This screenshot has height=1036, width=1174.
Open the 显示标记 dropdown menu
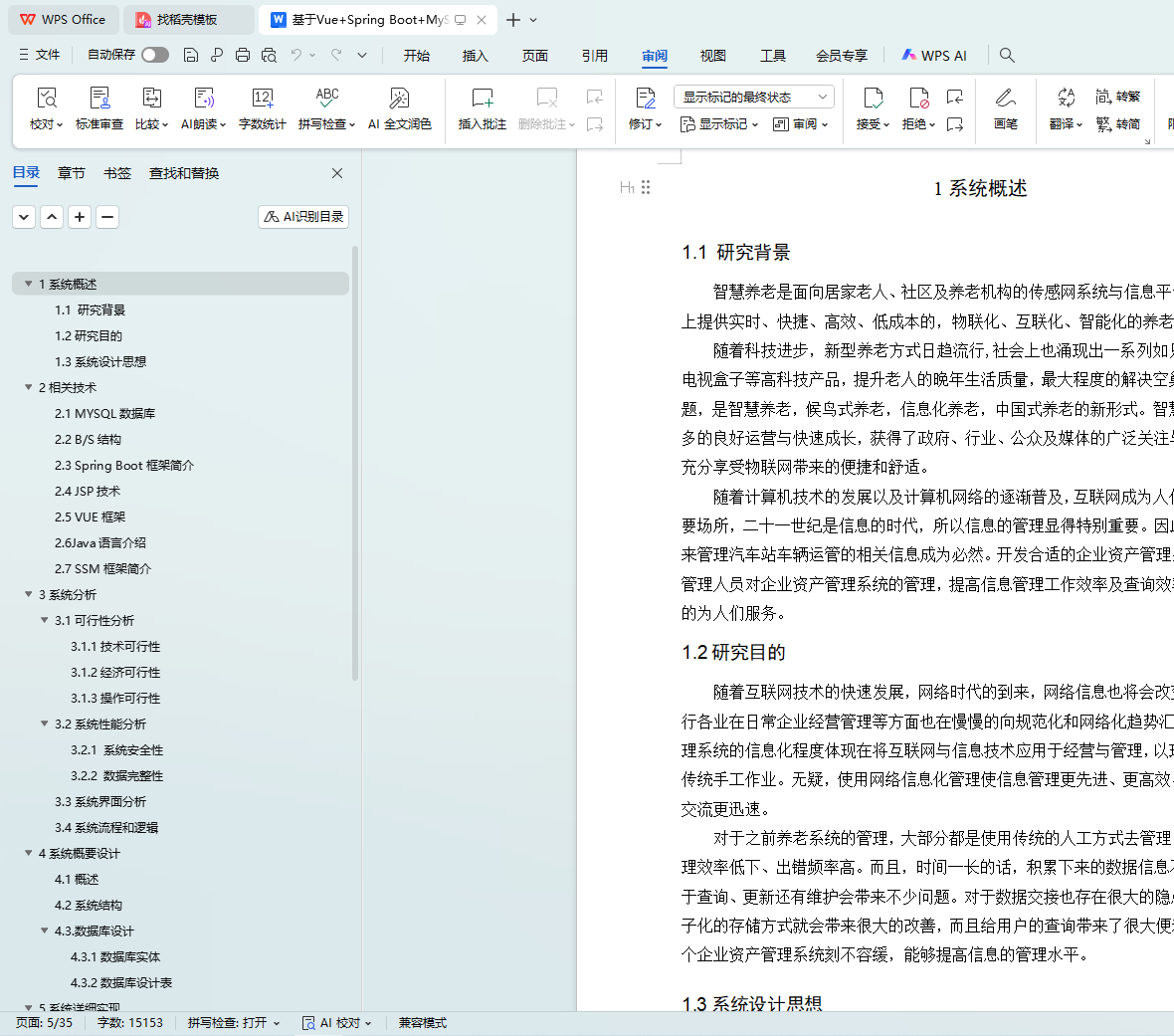[x=719, y=124]
